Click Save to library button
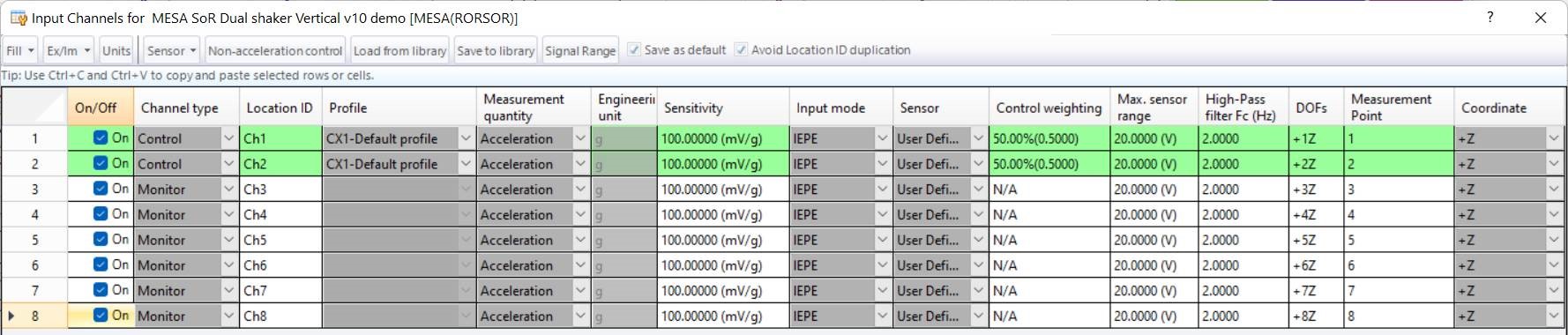 (x=496, y=50)
